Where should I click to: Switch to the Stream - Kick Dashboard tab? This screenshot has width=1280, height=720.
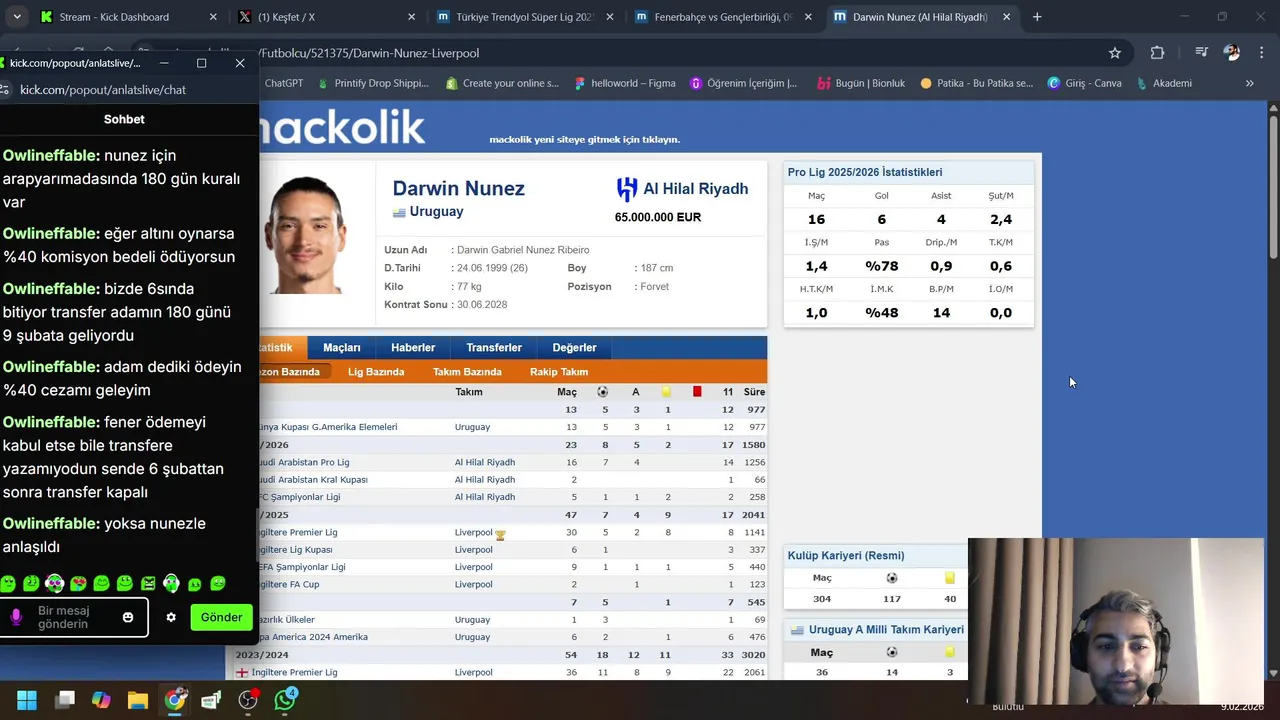pos(128,17)
